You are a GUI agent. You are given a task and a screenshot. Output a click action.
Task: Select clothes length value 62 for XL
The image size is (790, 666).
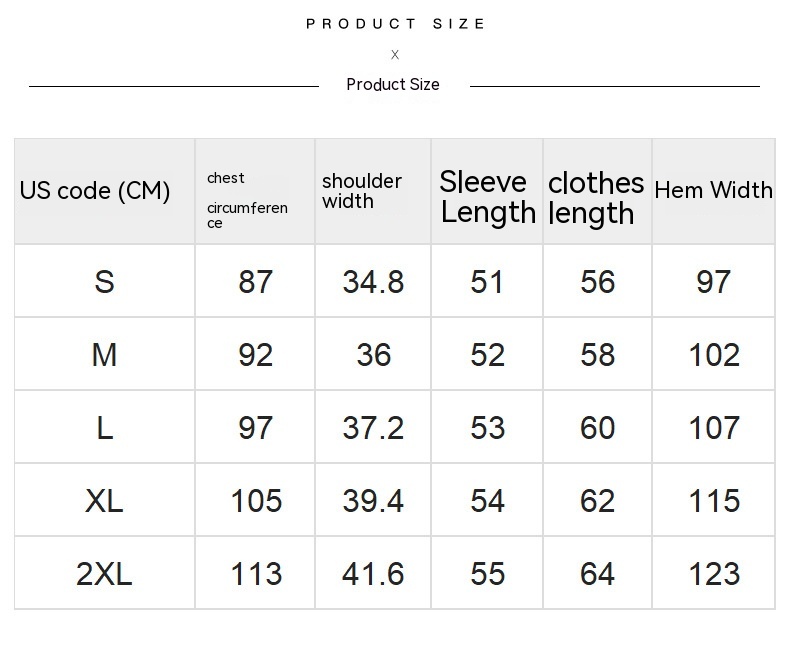[597, 501]
